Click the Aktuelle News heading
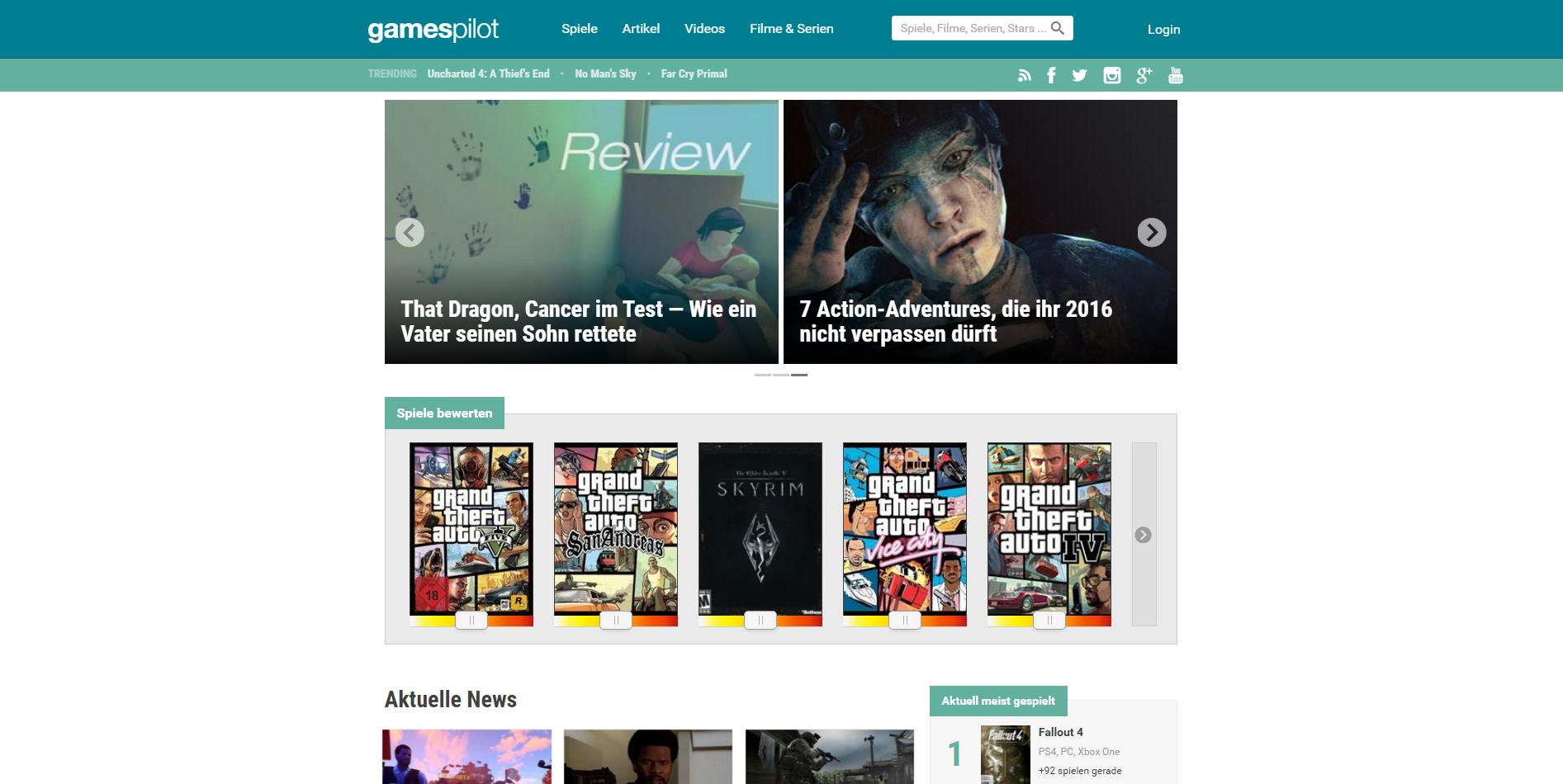 coord(451,700)
